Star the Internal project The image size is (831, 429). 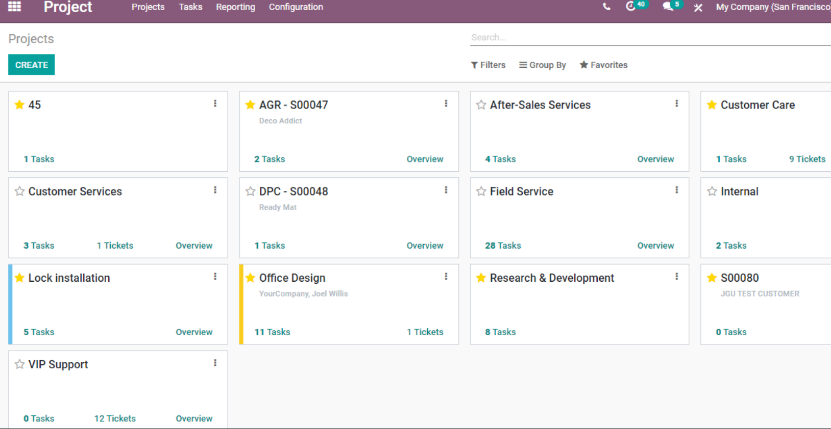712,191
